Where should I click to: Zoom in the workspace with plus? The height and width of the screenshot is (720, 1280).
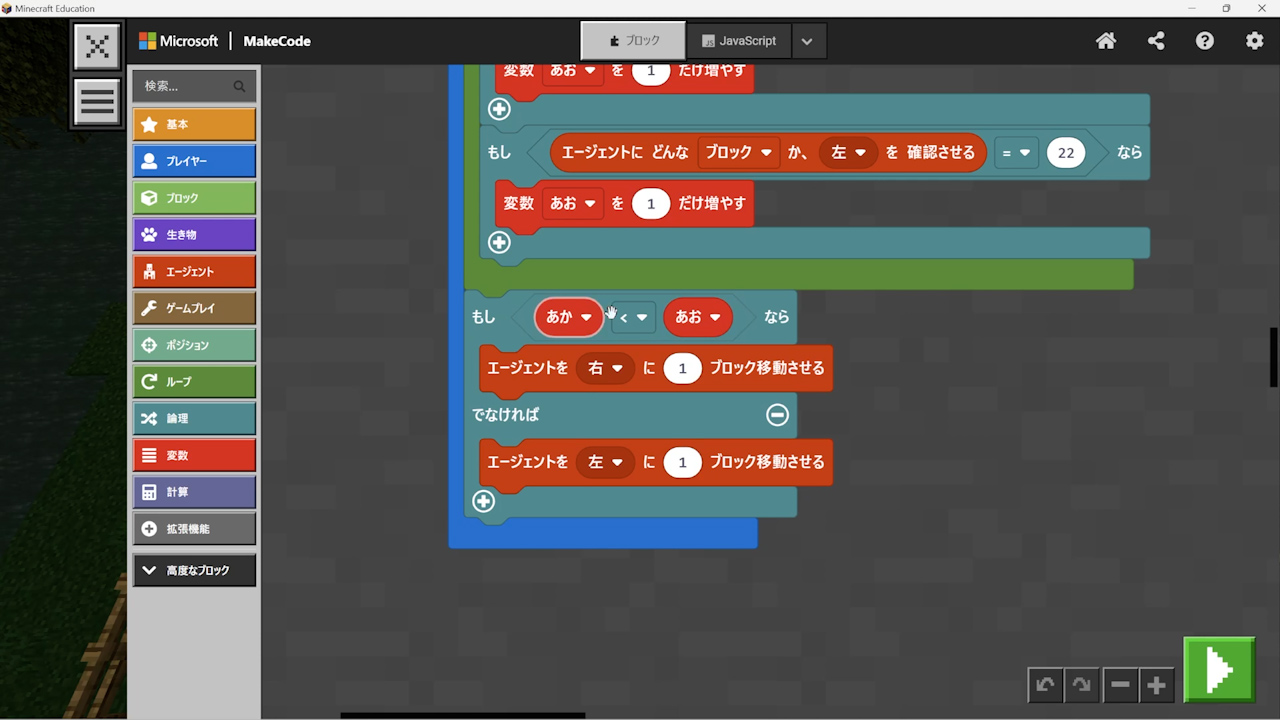pyautogui.click(x=1157, y=685)
